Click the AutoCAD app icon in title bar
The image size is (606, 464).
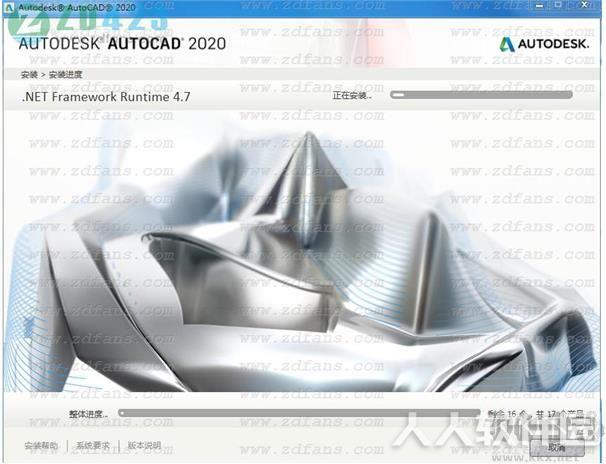pos(10,7)
